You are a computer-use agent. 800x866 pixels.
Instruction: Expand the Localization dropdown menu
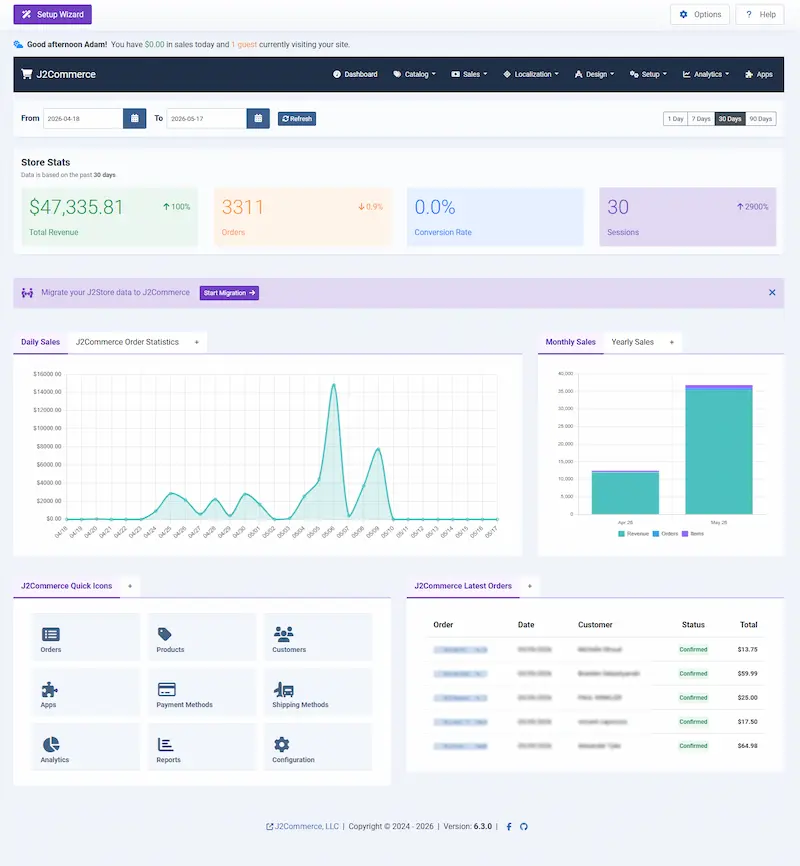tap(531, 74)
